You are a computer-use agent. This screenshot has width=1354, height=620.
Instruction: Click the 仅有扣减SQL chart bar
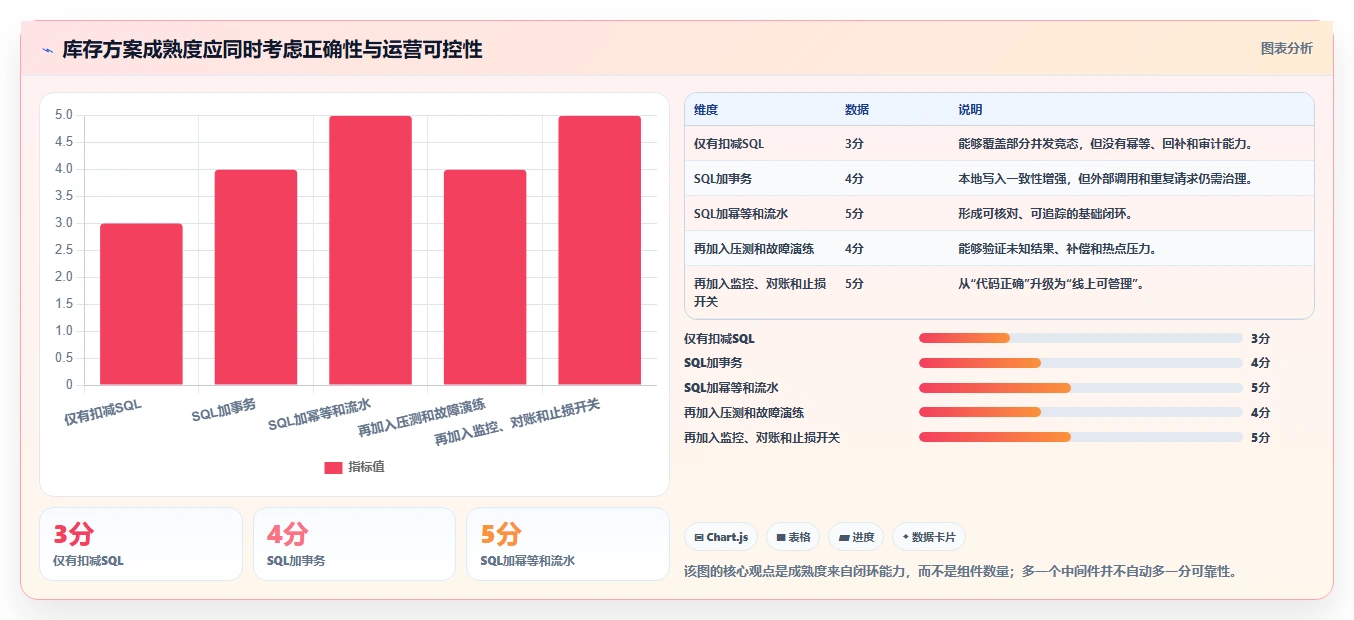point(141,304)
